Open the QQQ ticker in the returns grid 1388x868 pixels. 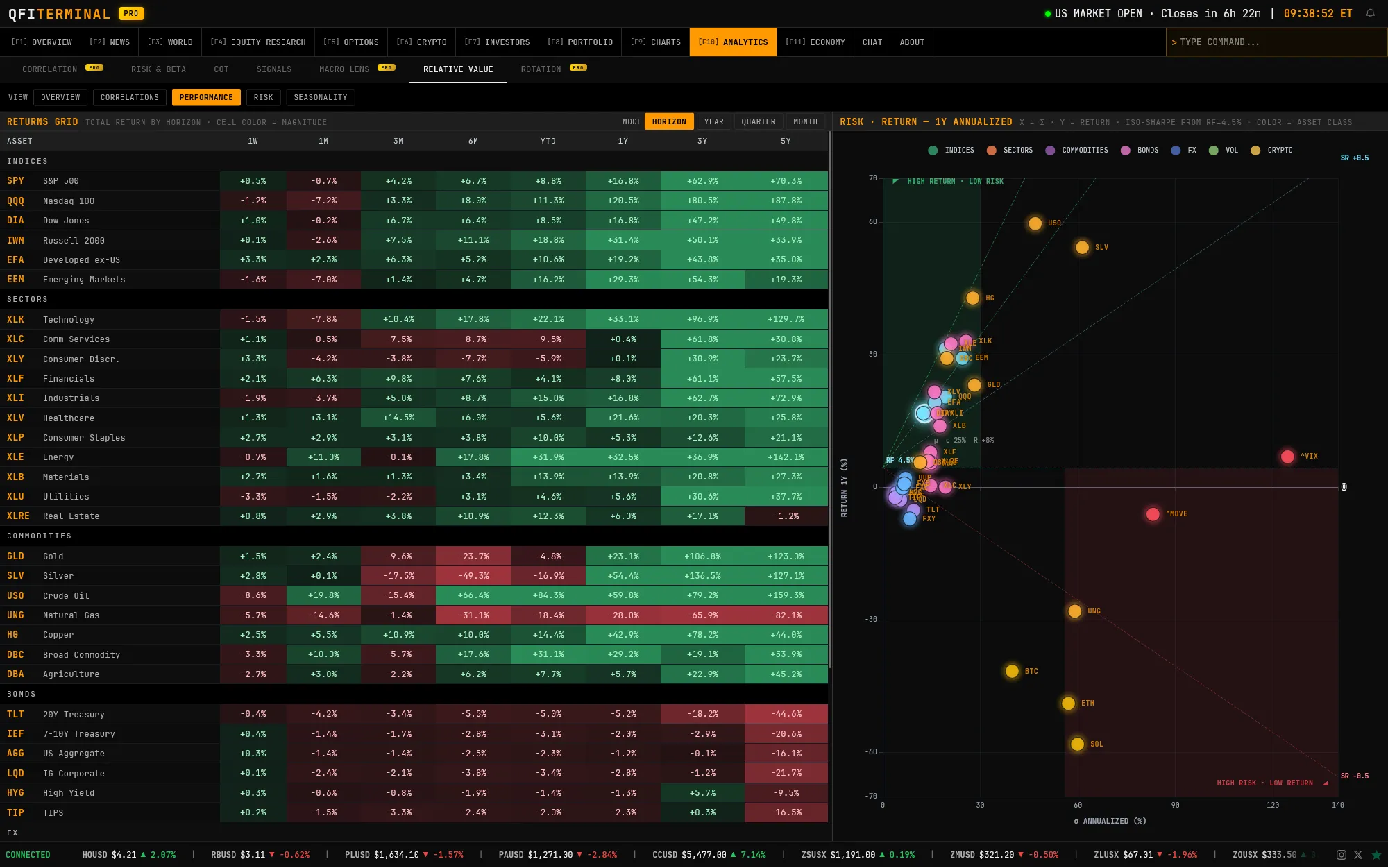[x=15, y=201]
